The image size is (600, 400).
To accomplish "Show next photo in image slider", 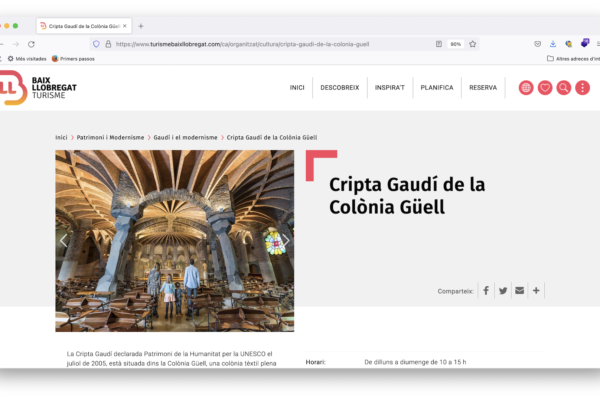I will 284,240.
